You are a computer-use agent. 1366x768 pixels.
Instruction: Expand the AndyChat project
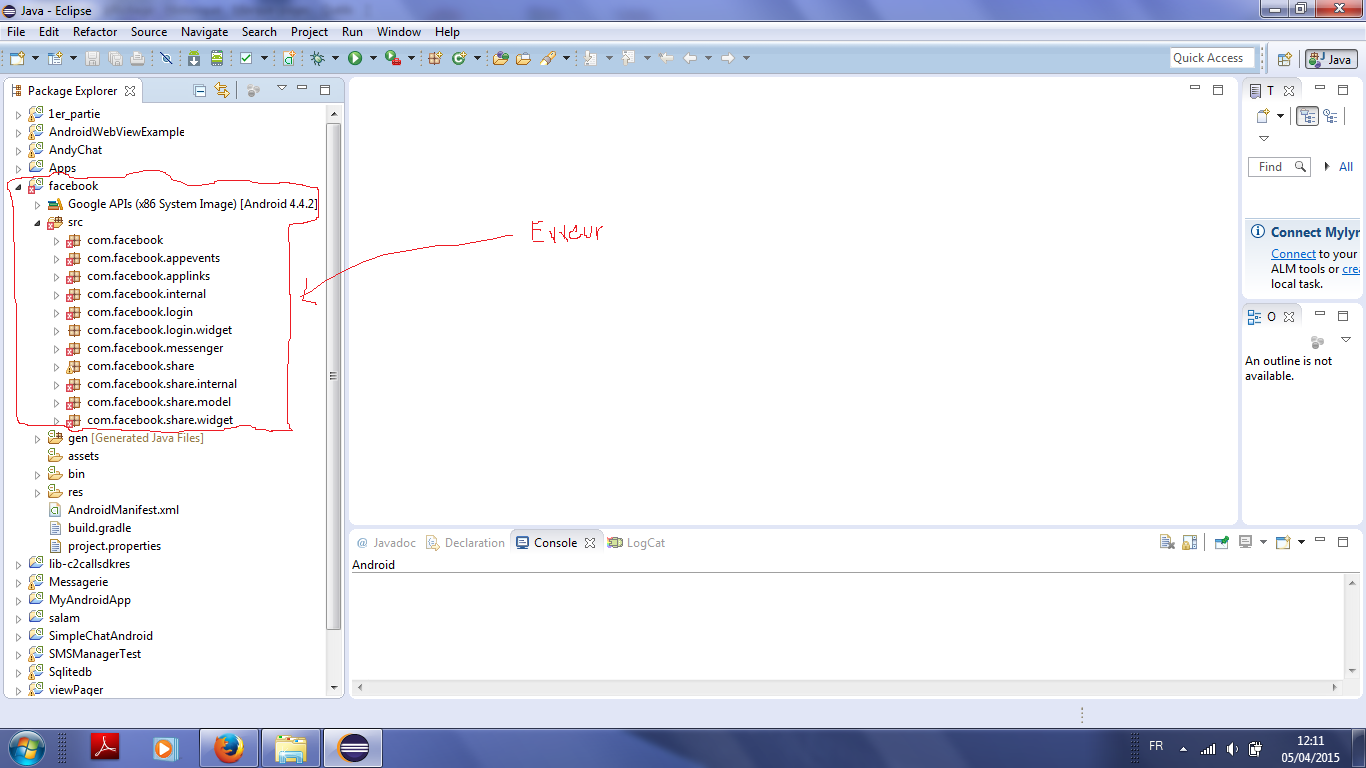(18, 150)
